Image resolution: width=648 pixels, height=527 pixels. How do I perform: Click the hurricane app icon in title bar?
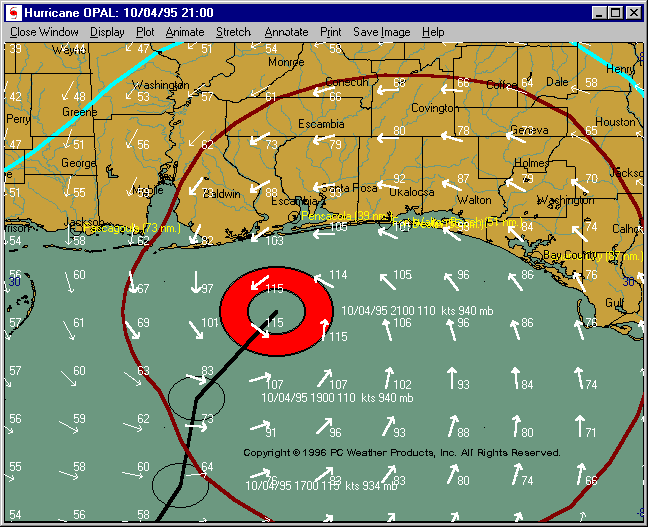[x=14, y=13]
